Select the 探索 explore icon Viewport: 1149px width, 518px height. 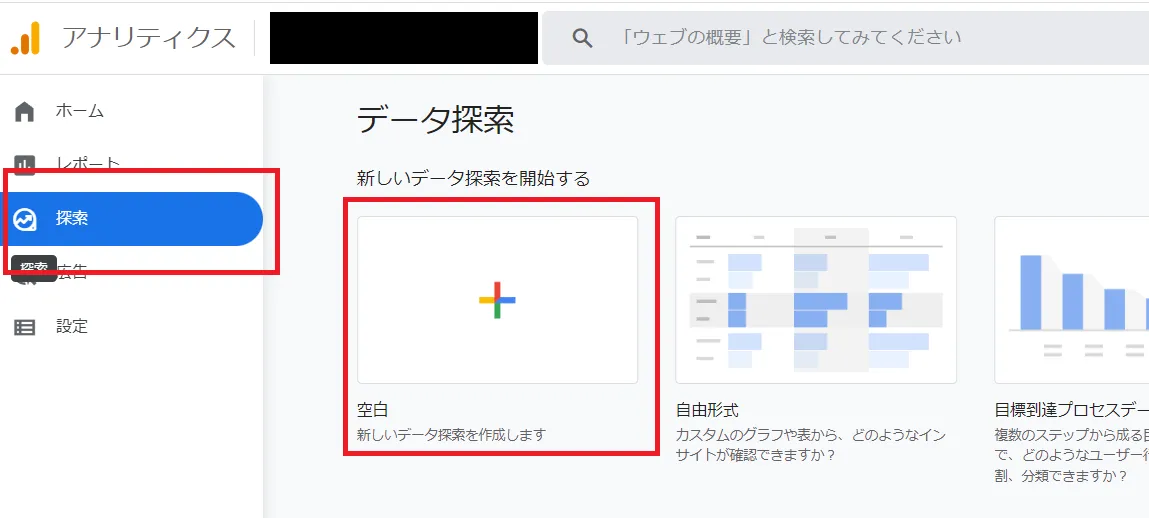25,219
